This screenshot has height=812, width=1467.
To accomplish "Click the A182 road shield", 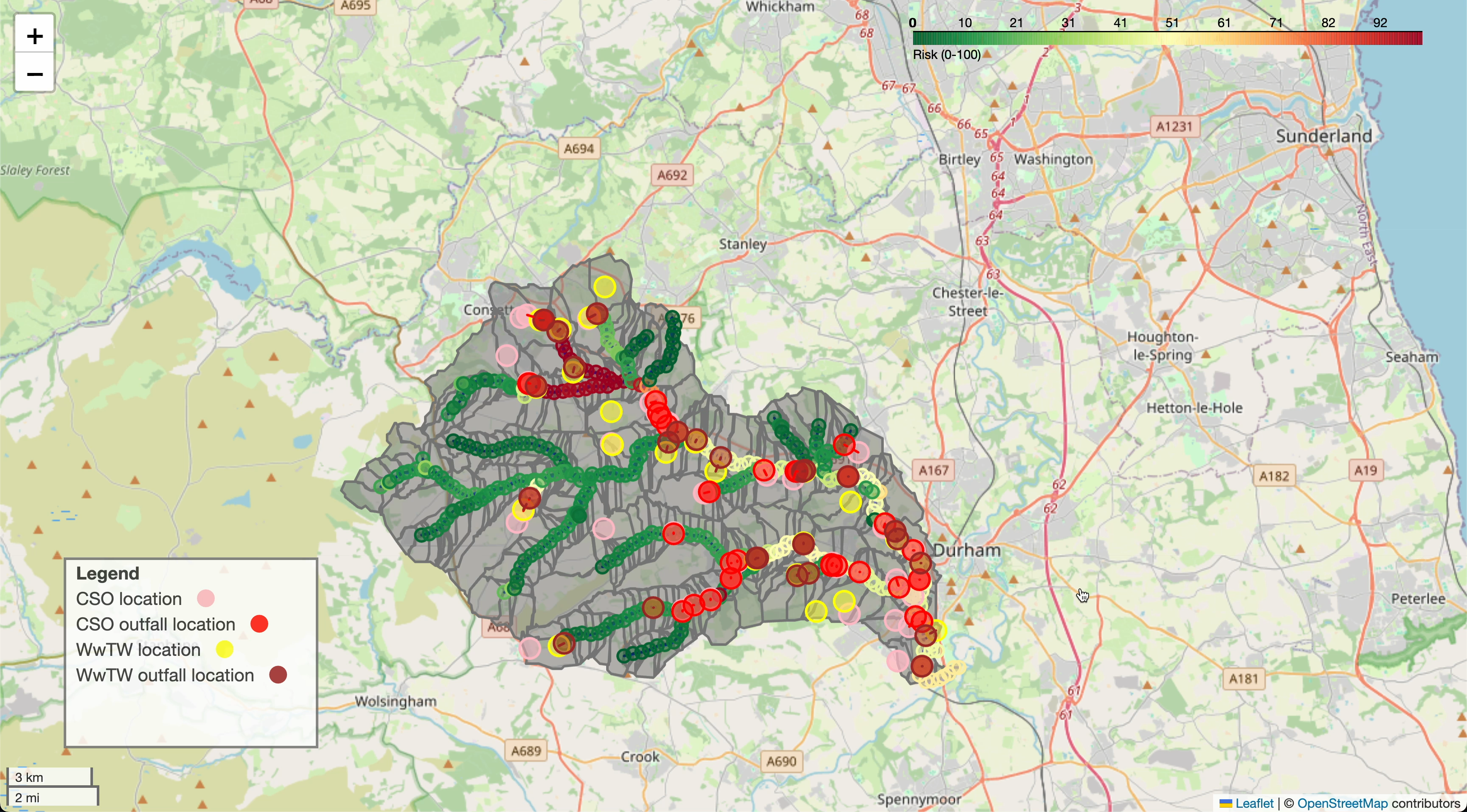I will [1274, 476].
